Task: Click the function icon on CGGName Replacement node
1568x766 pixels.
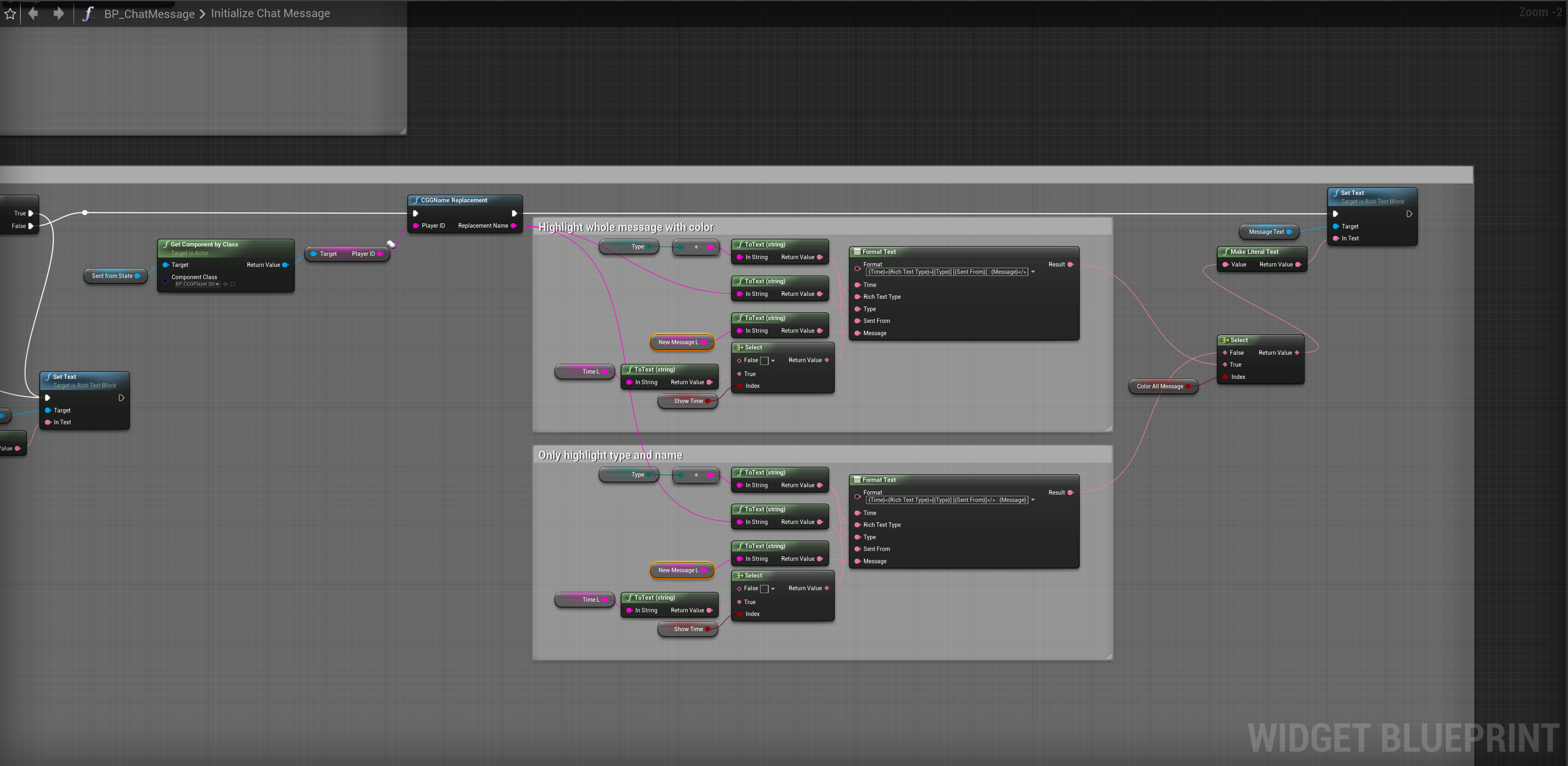Action: (x=416, y=200)
